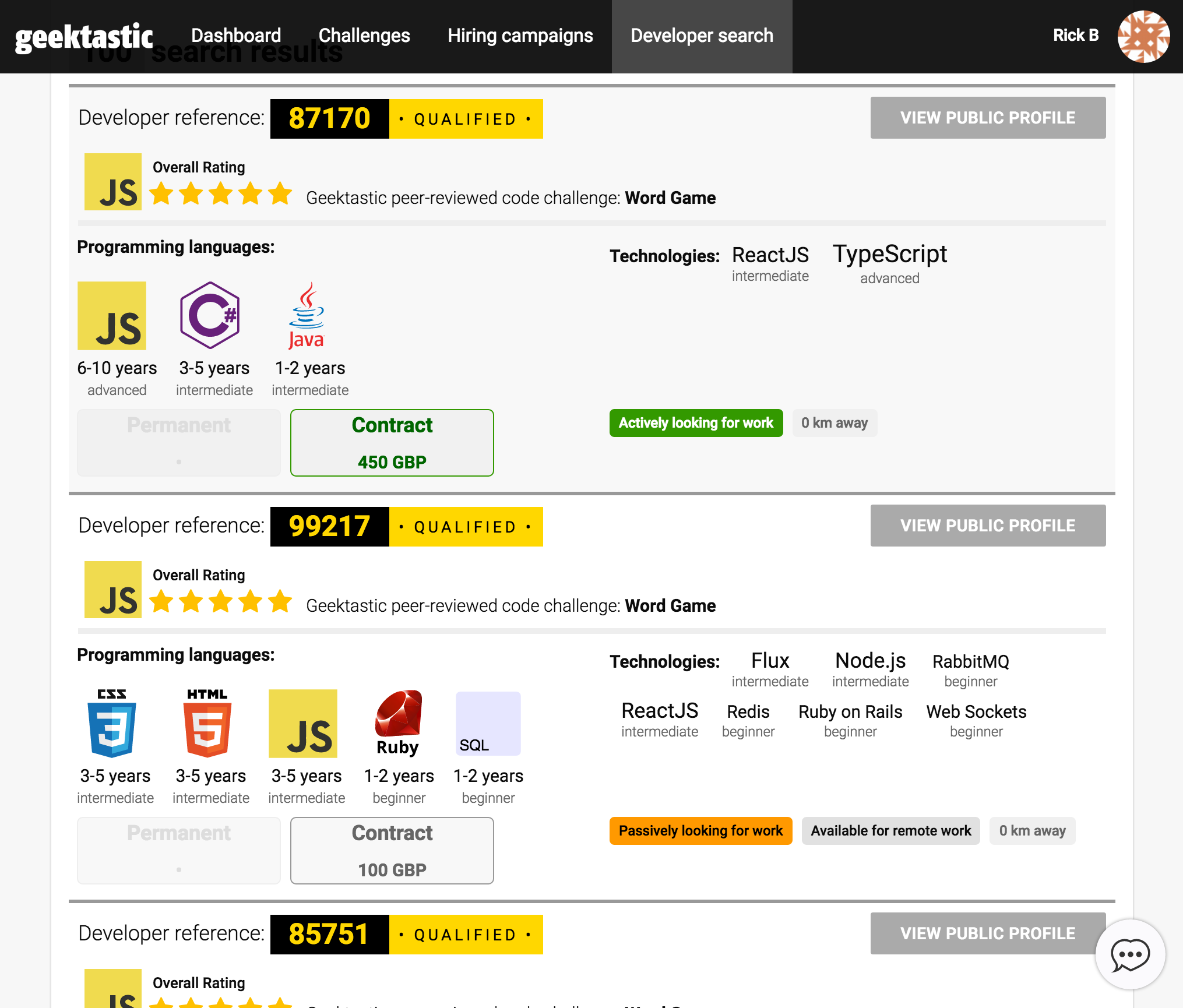Screen dimensions: 1183x1008
Task: Click the CSS3 language icon
Action: pyautogui.click(x=112, y=723)
